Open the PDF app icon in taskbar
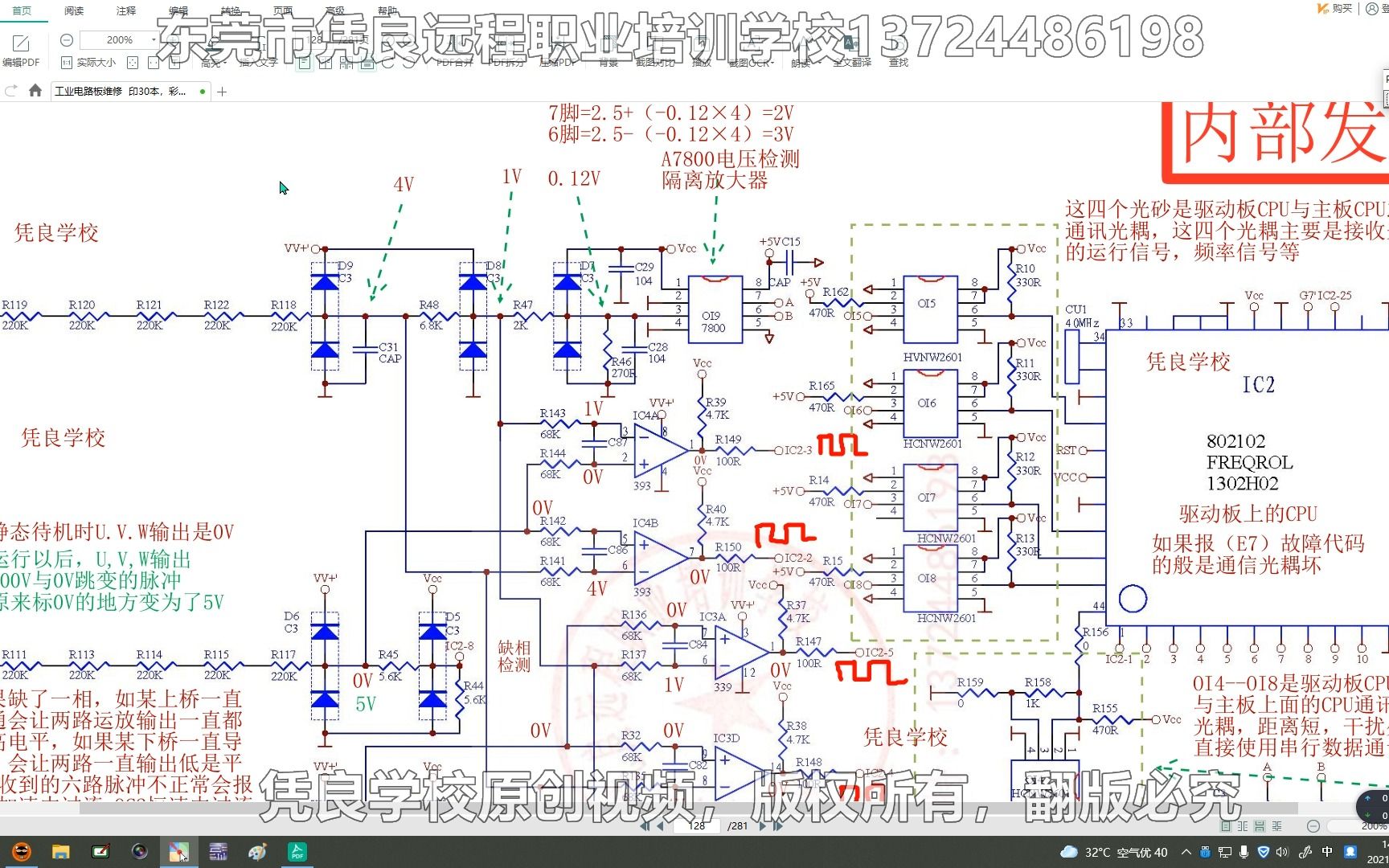Screen dimensions: 1389x868 tap(297, 852)
